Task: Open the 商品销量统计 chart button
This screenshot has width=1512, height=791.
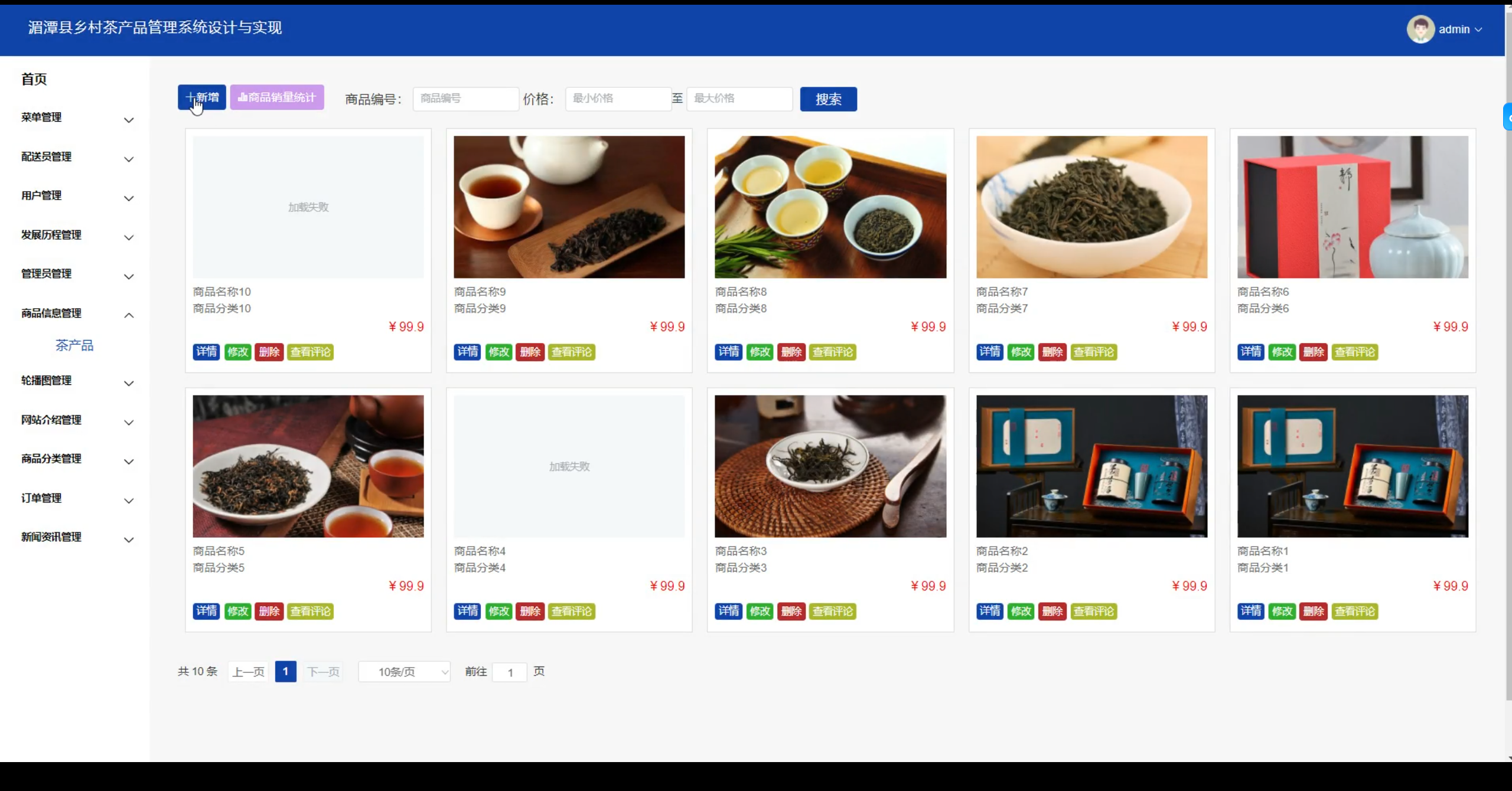Action: tap(277, 97)
